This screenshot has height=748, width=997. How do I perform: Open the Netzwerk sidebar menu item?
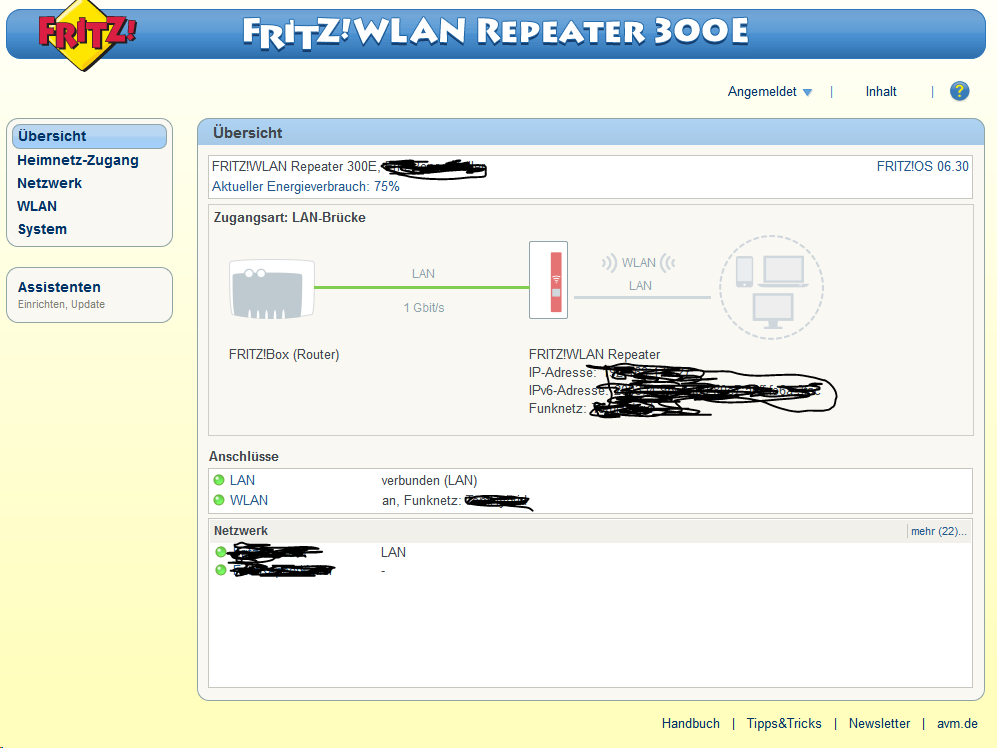pyautogui.click(x=50, y=183)
